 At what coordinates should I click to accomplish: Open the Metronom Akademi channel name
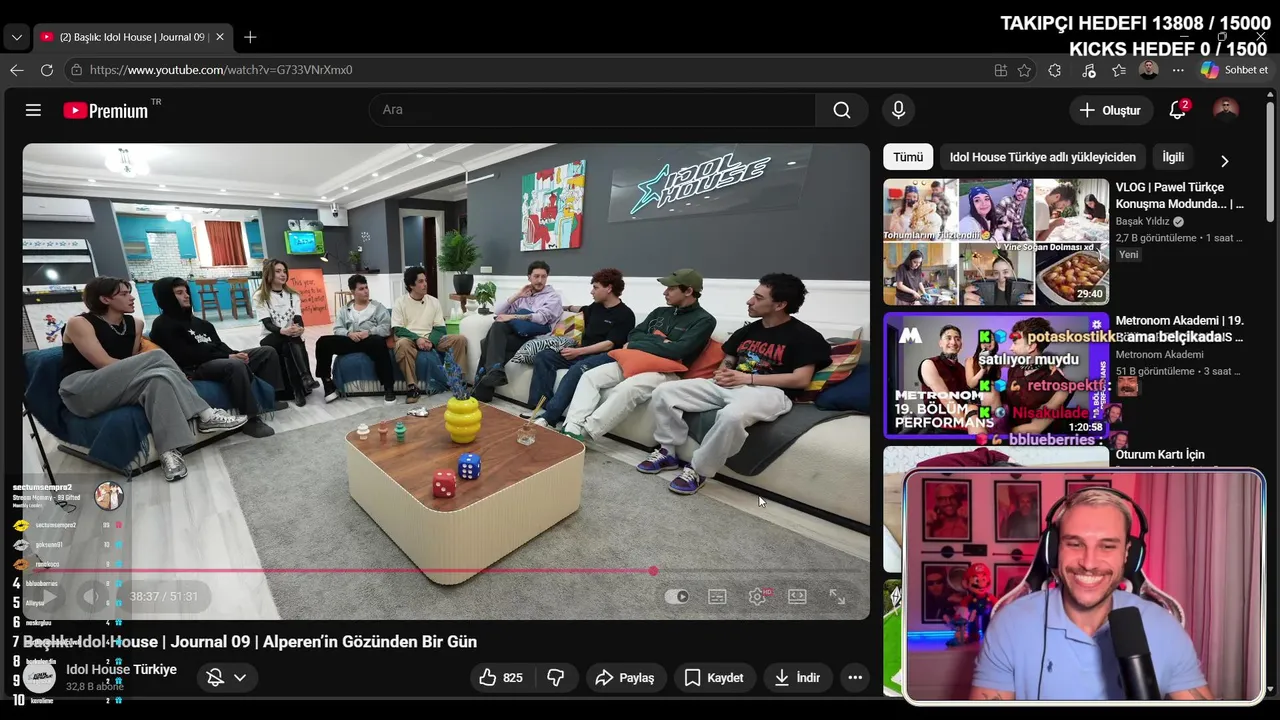coord(1160,354)
